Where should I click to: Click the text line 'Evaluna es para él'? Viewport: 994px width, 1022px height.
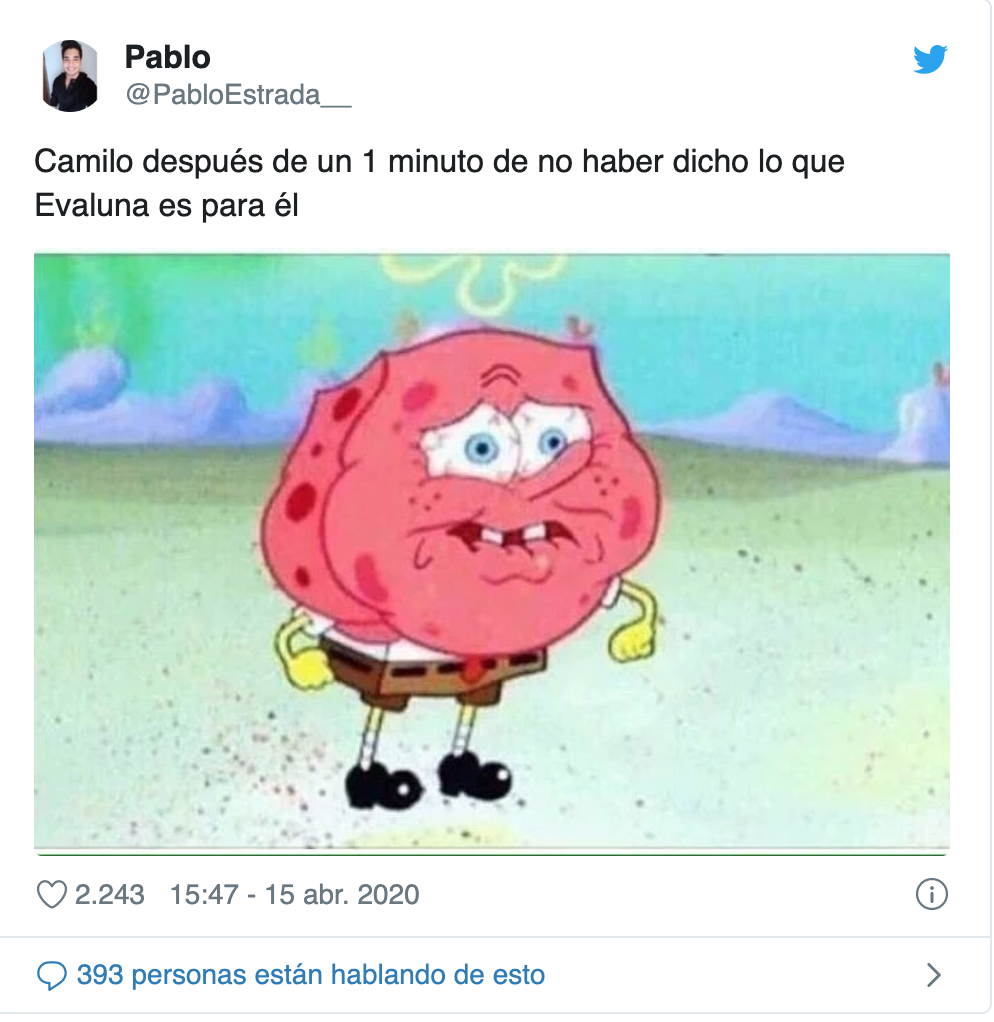point(167,206)
